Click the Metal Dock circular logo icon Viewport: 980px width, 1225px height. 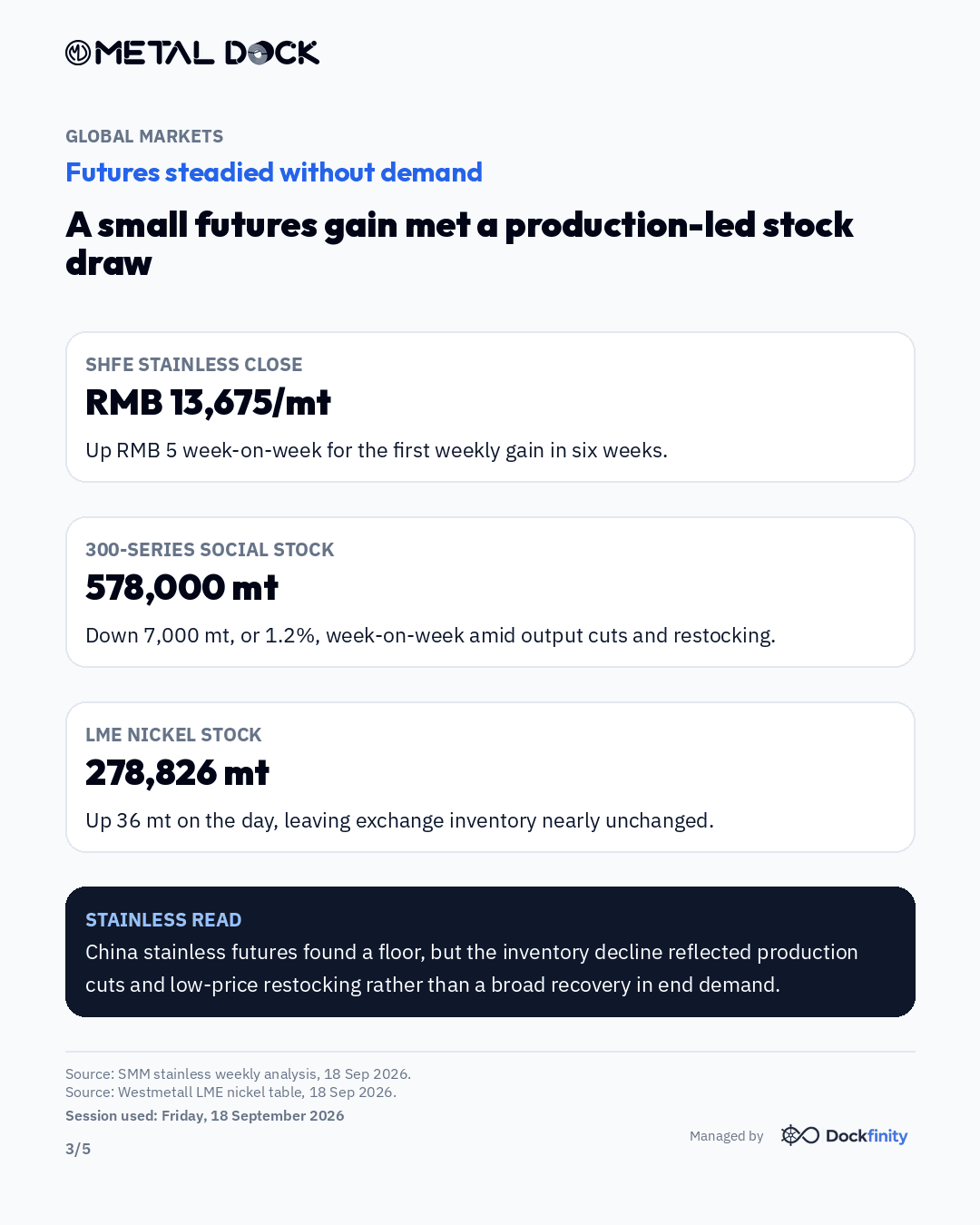(78, 54)
